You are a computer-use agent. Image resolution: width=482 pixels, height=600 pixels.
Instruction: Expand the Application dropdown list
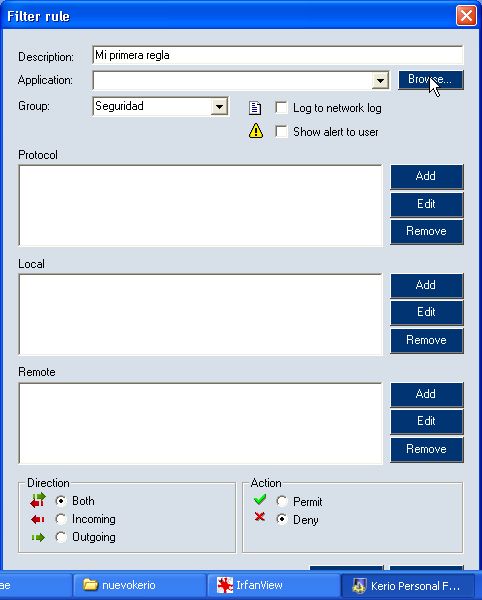pyautogui.click(x=380, y=80)
